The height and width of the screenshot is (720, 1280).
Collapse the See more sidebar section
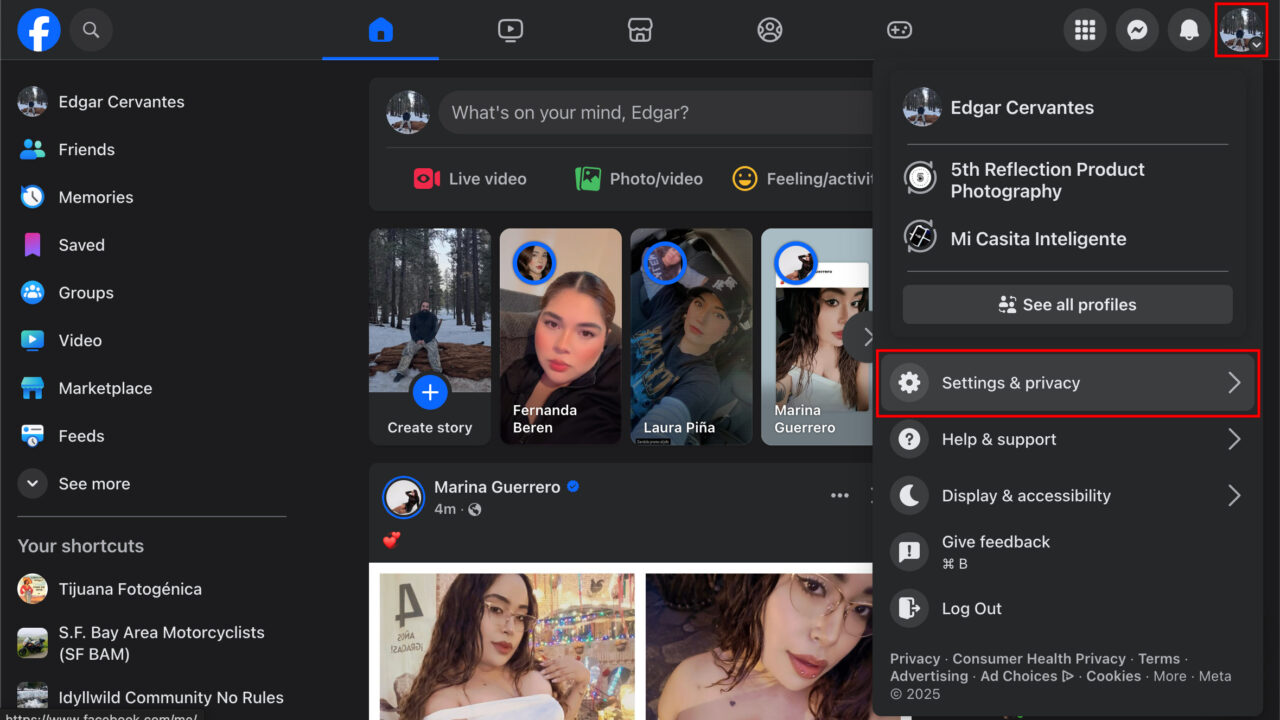(x=94, y=483)
